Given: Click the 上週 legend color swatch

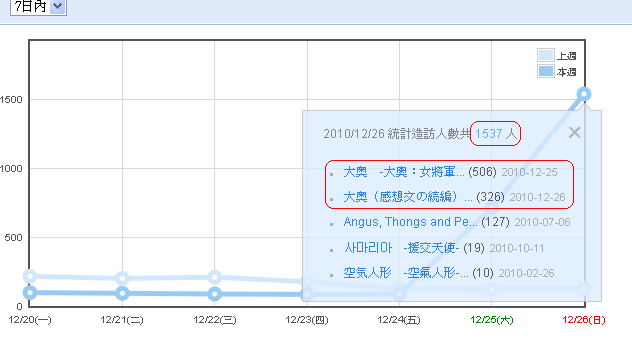Looking at the screenshot, I should (x=546, y=55).
